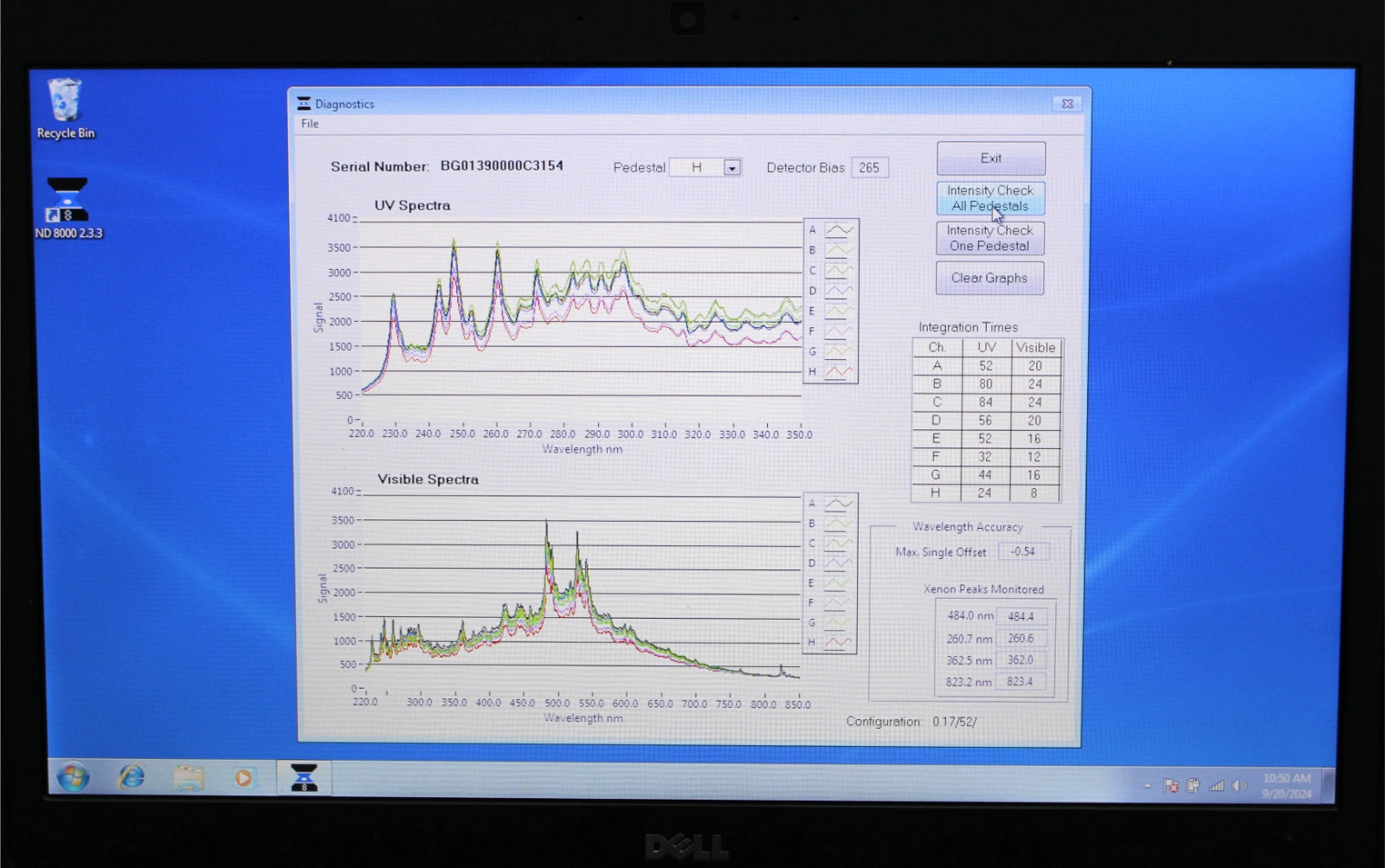Show hidden icons in the system tray
This screenshot has width=1385, height=868.
pyautogui.click(x=1148, y=786)
